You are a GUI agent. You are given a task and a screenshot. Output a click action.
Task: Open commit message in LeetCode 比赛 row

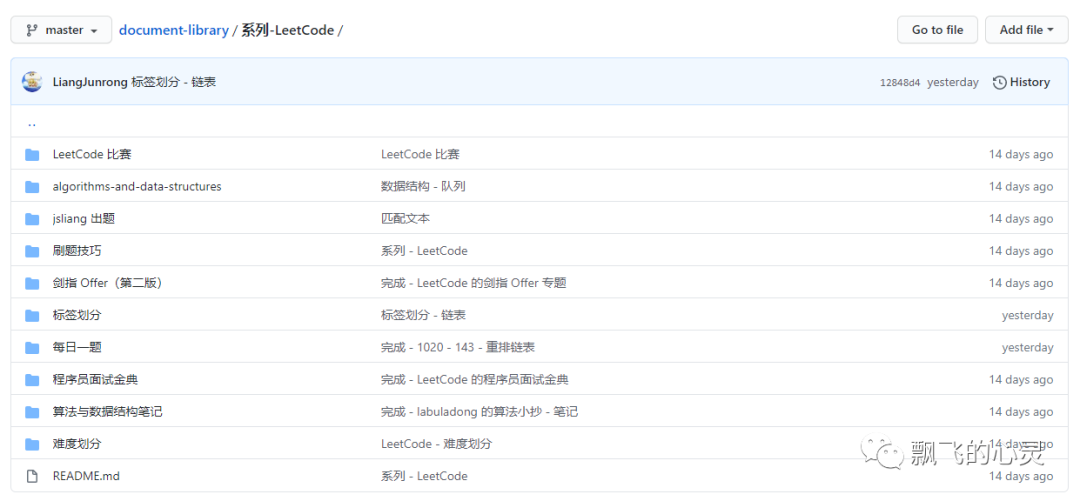(420, 154)
